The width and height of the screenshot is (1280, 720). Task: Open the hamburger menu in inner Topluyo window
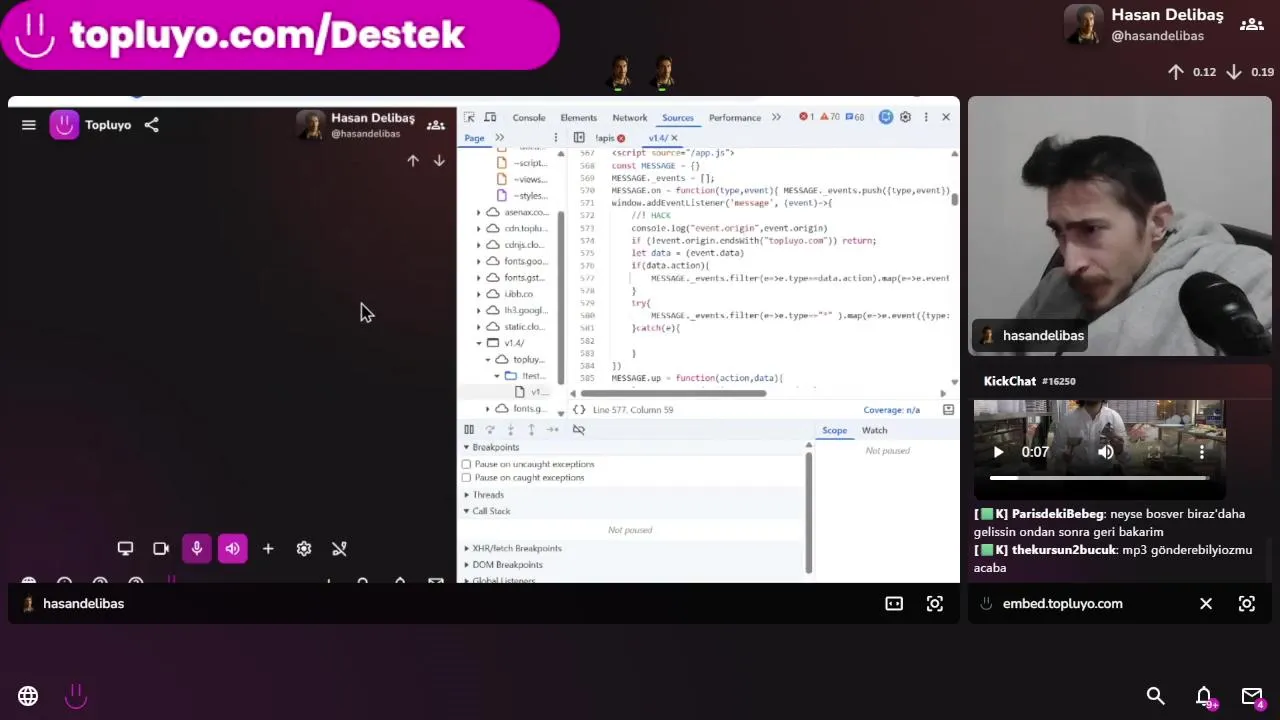pyautogui.click(x=29, y=125)
